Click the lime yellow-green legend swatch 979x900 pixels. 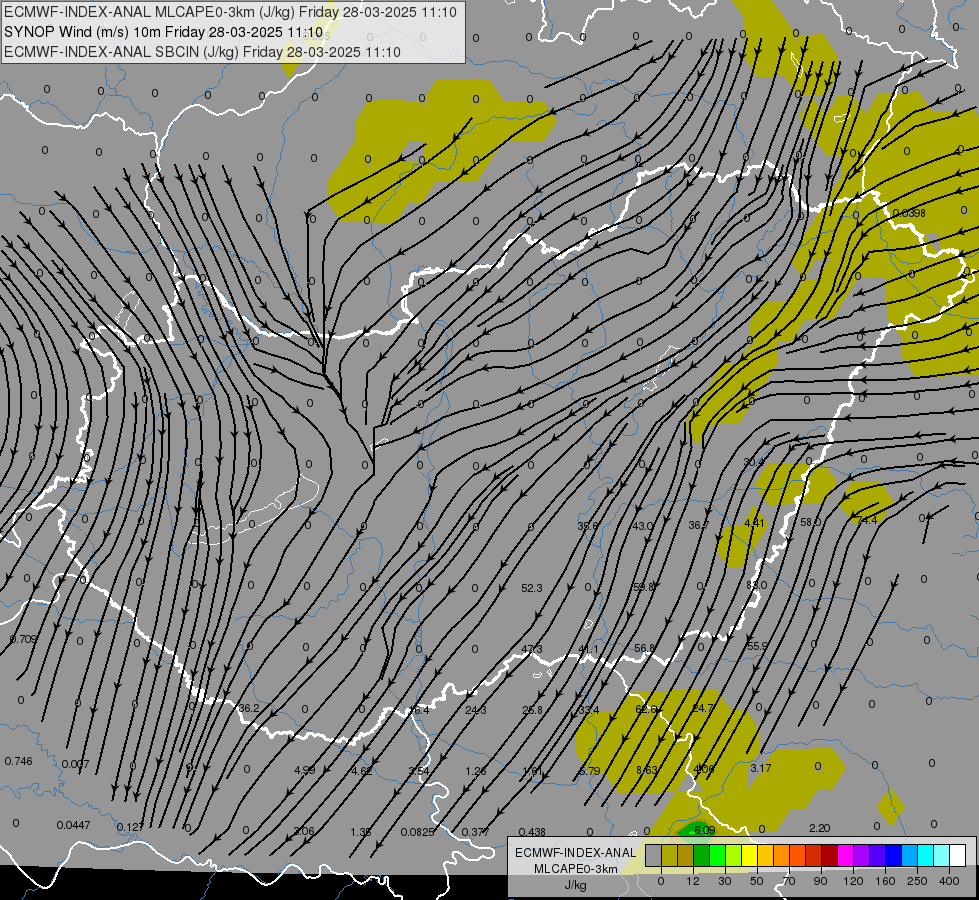pos(734,855)
